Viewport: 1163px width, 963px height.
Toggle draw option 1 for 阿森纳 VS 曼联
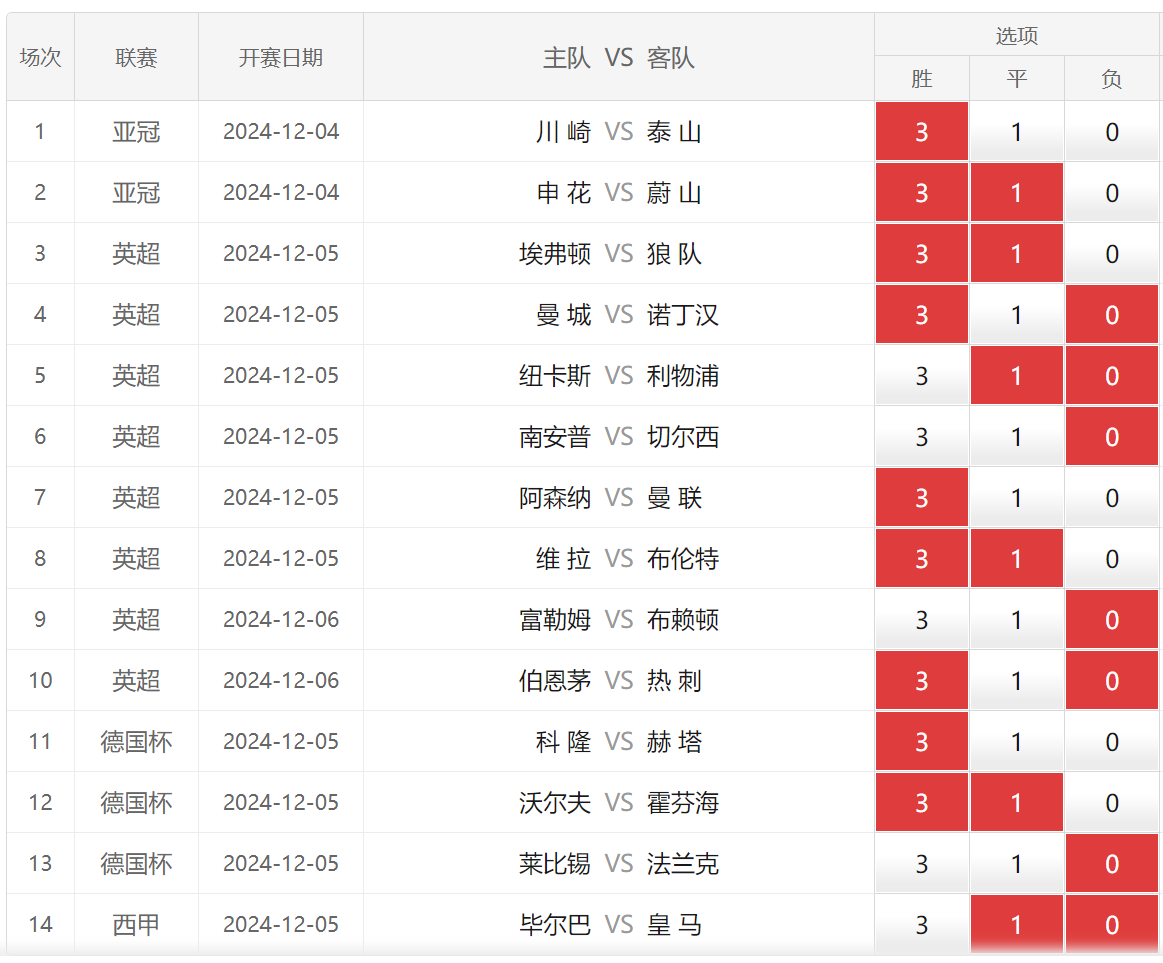1016,497
